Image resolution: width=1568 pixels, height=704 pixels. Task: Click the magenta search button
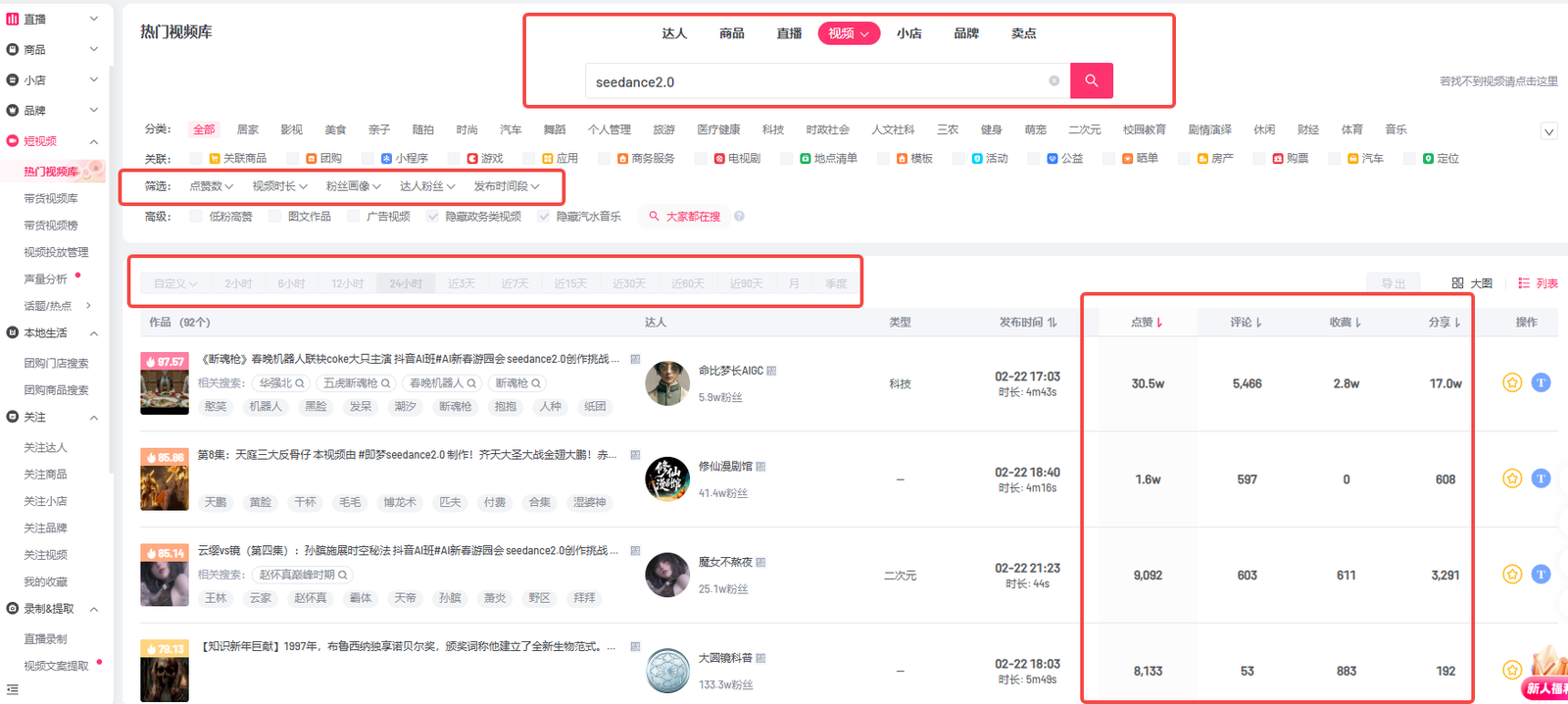(1091, 80)
